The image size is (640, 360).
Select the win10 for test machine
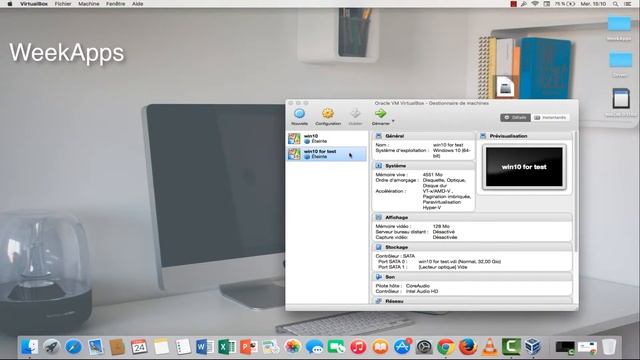coord(327,154)
